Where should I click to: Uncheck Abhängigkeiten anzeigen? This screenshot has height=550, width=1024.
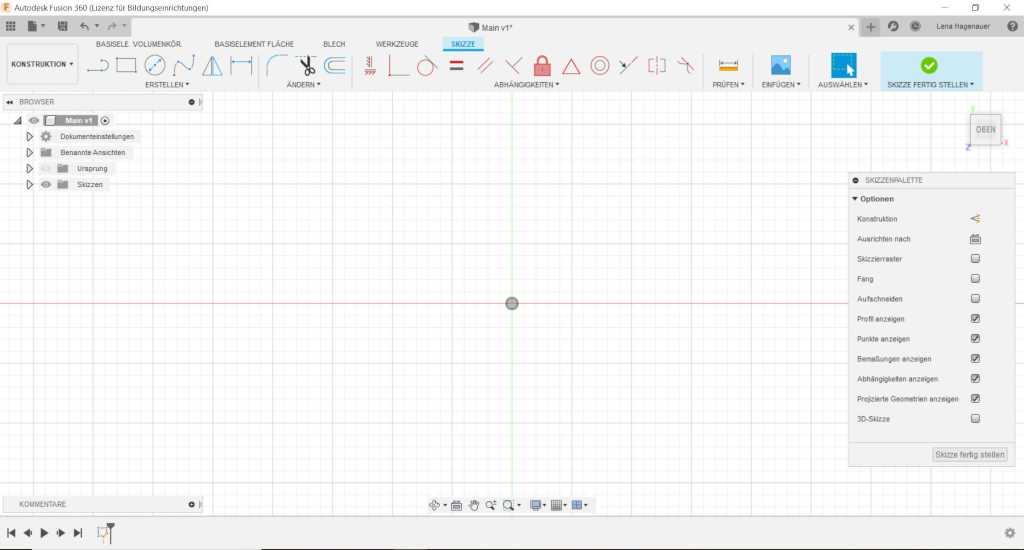975,379
